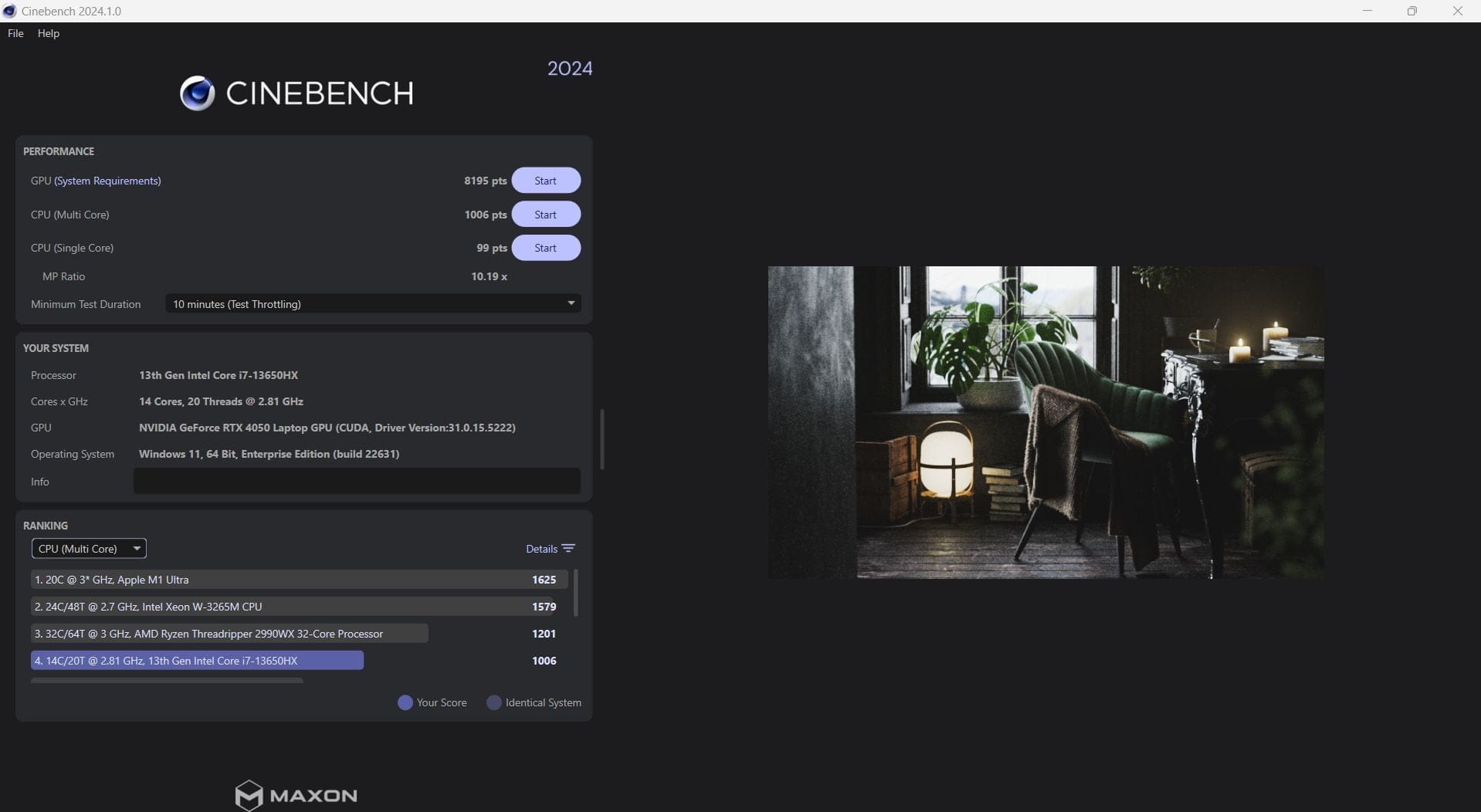Open the Minimum Test Duration dropdown

(373, 304)
